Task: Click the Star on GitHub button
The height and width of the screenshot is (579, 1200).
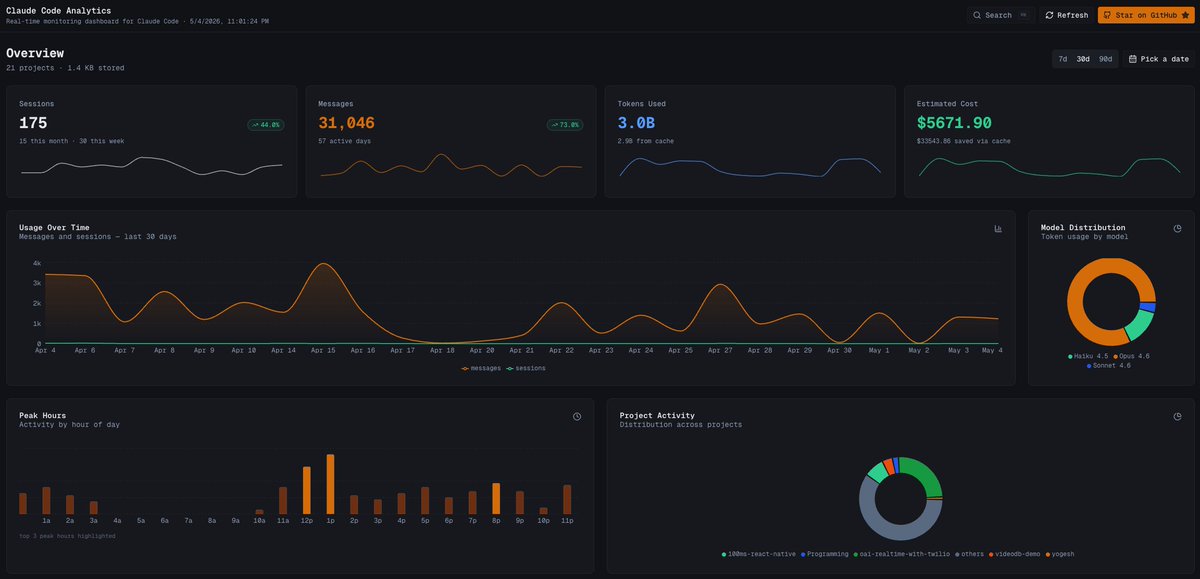Action: coord(1146,15)
